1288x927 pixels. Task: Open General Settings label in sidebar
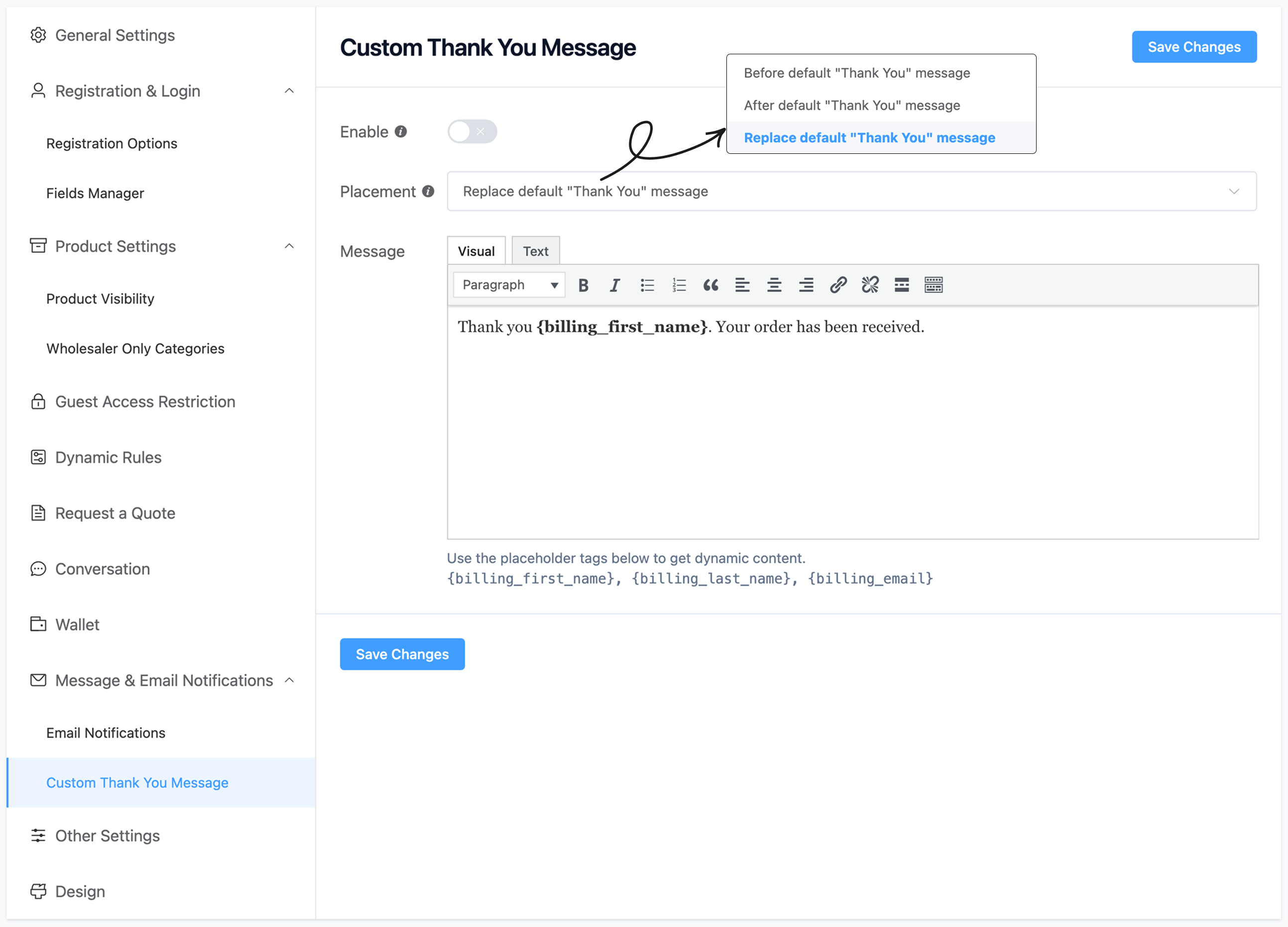116,35
